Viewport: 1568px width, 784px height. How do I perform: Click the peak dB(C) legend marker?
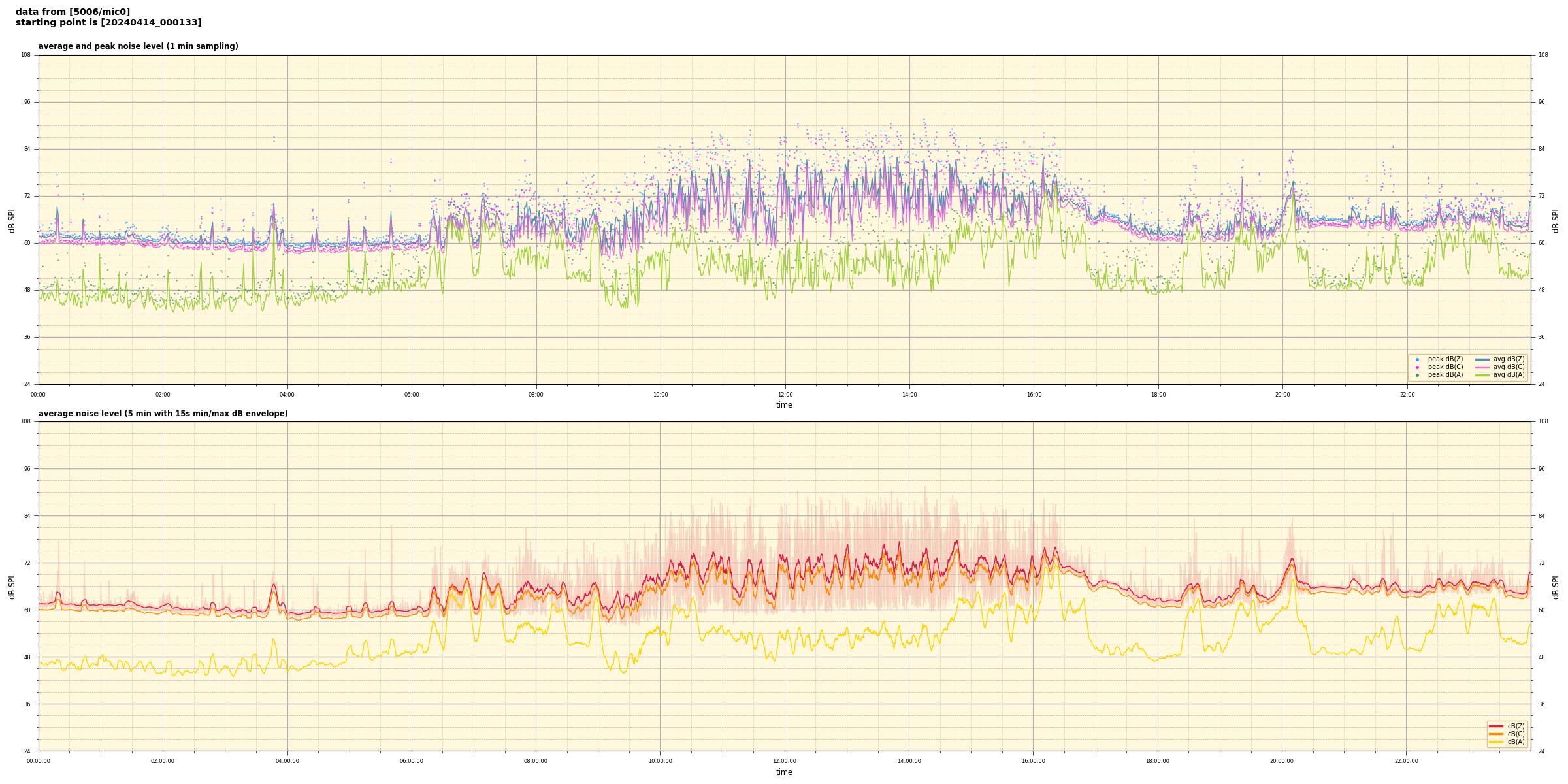pos(1417,367)
